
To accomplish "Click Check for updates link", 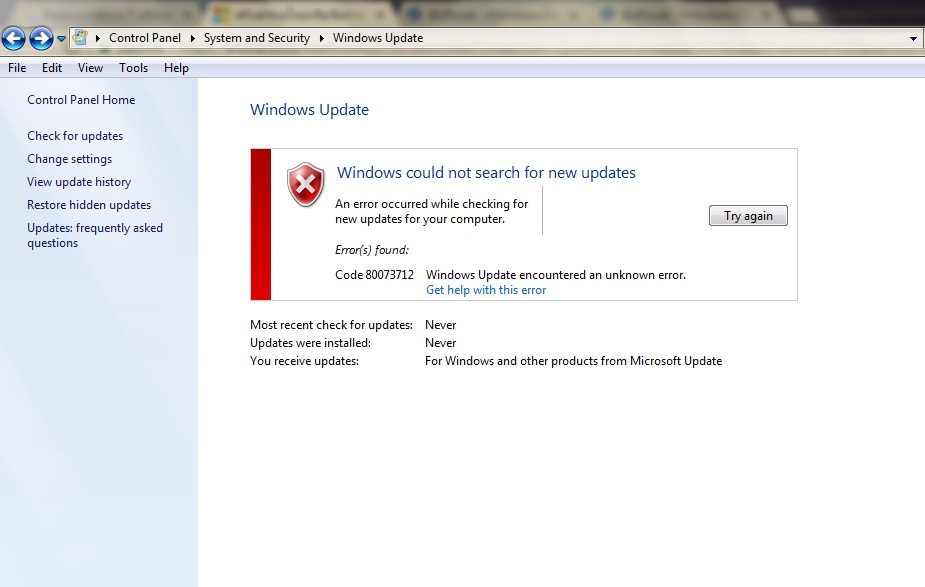I will coord(75,136).
